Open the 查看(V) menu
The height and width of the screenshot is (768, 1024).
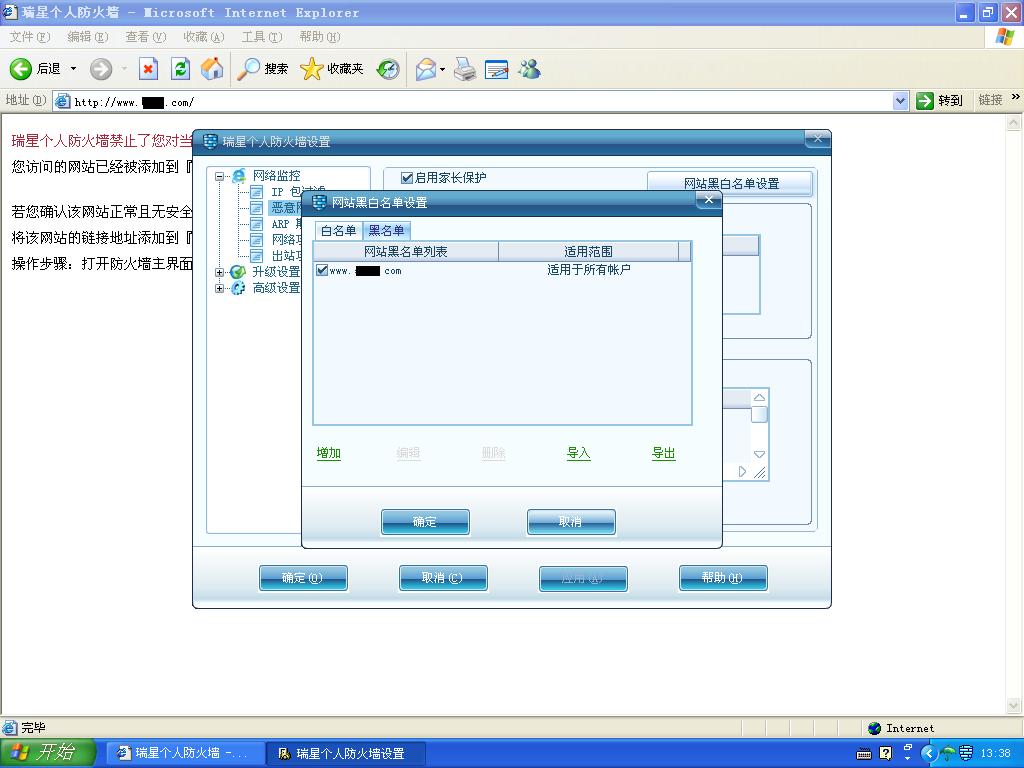tap(146, 37)
